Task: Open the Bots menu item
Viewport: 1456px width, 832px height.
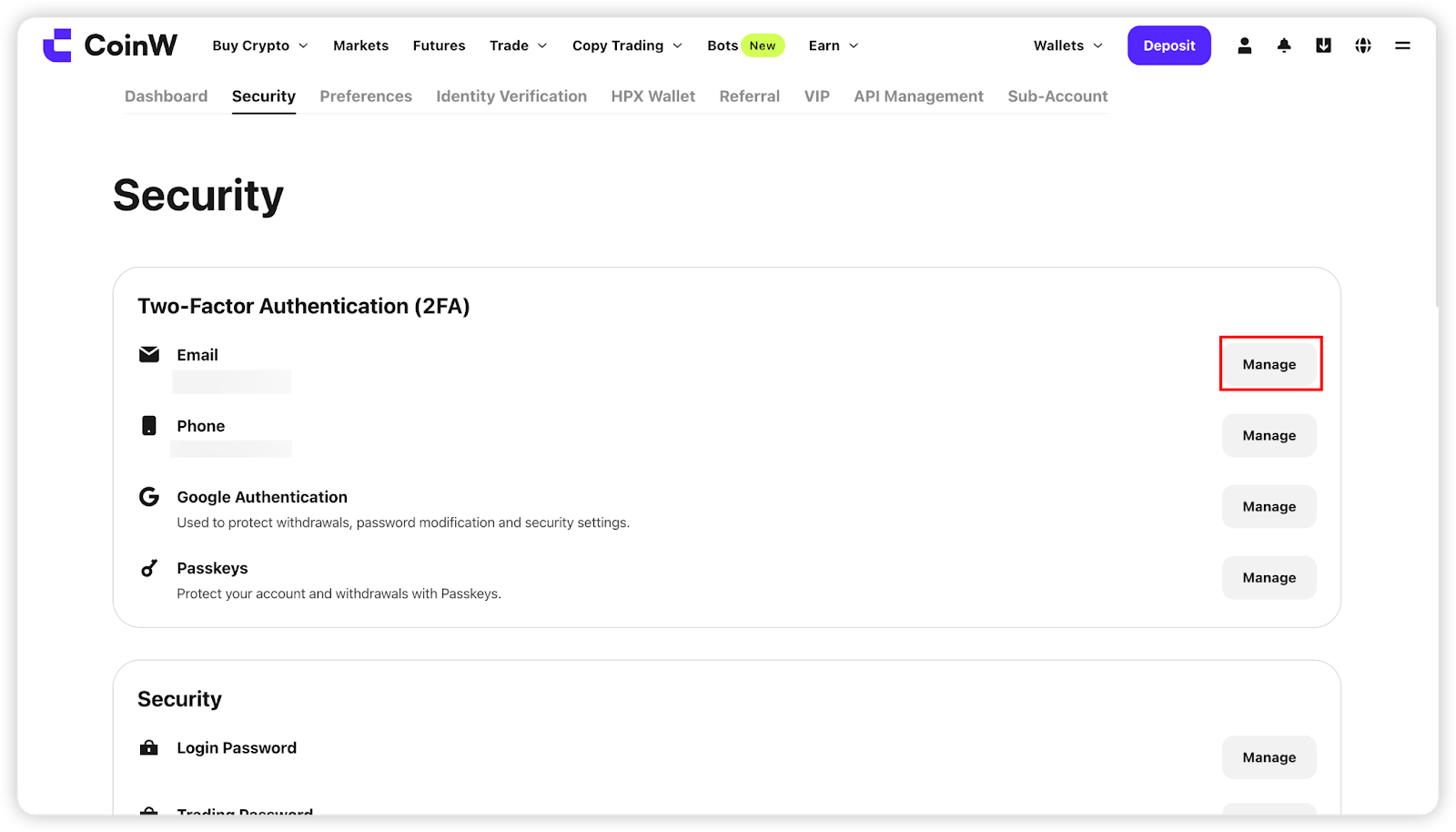Action: click(723, 46)
